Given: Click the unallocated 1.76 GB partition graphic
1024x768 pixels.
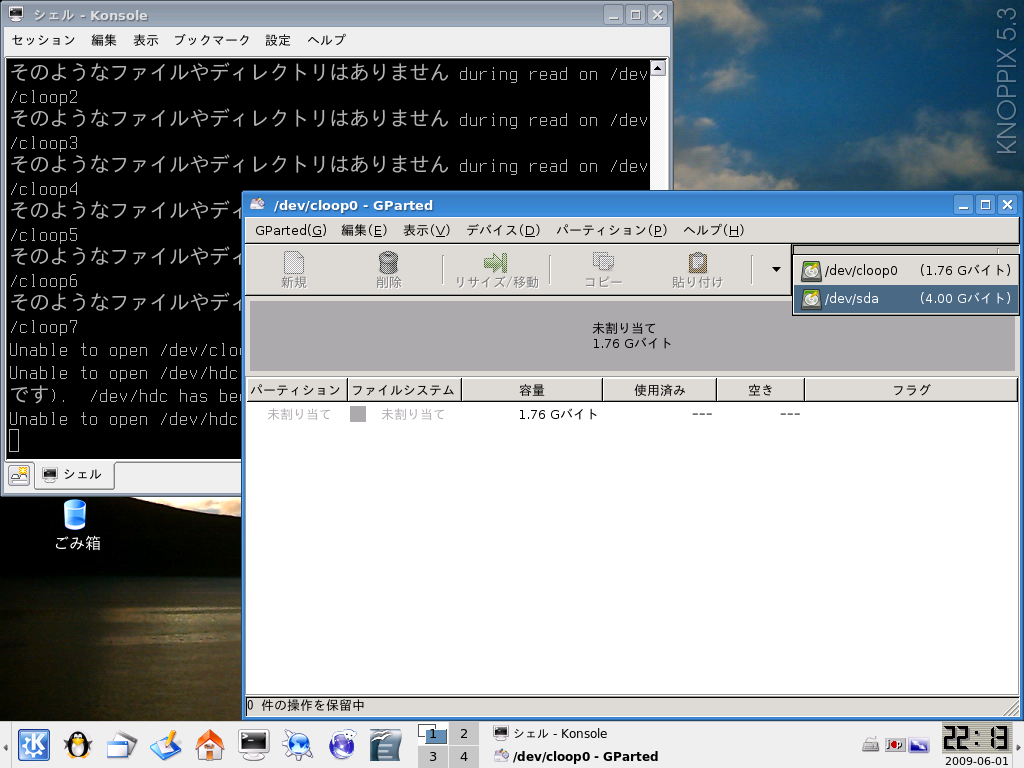Looking at the screenshot, I should (x=632, y=336).
